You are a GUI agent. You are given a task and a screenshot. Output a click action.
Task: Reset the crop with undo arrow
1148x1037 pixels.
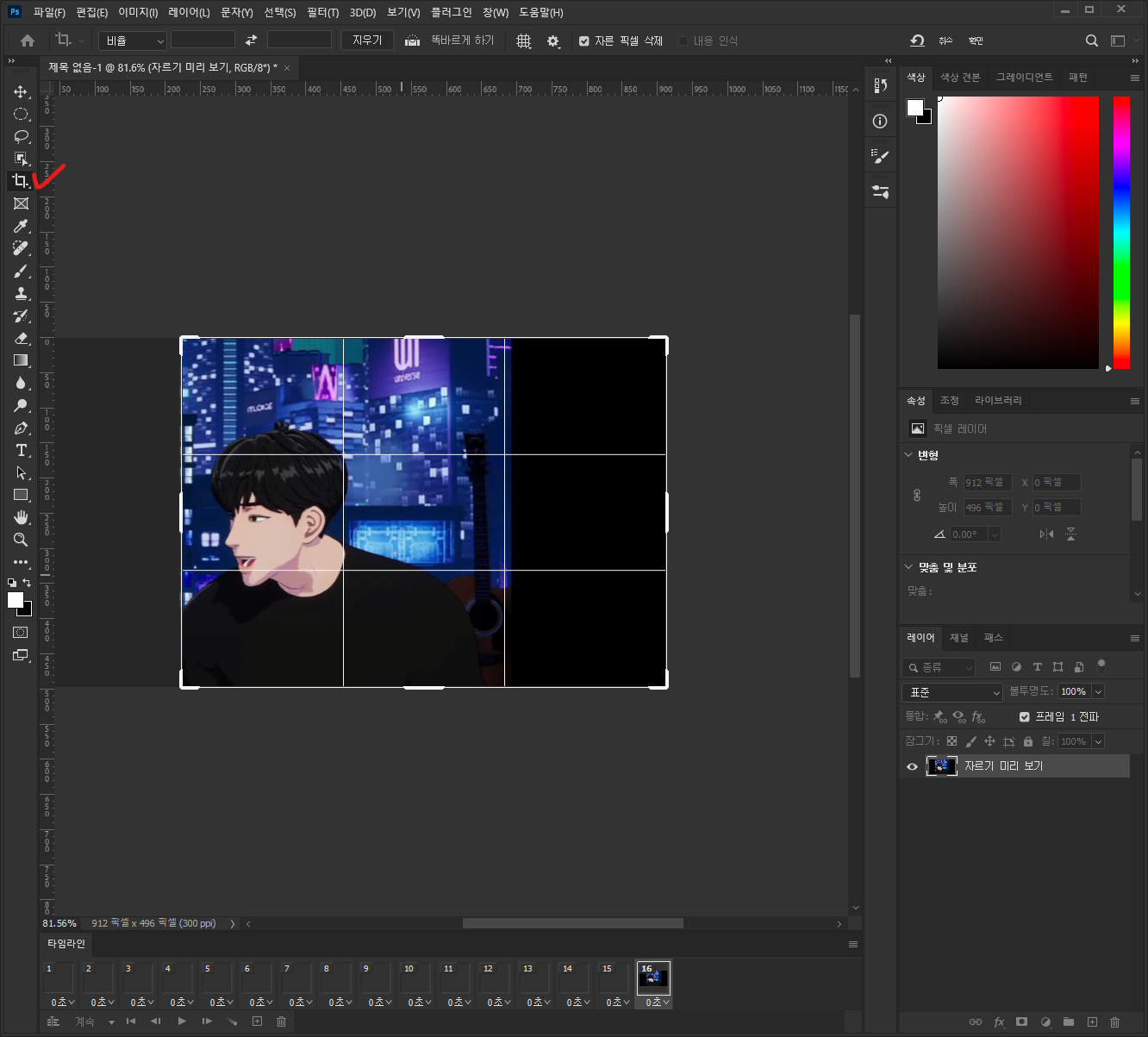(918, 41)
